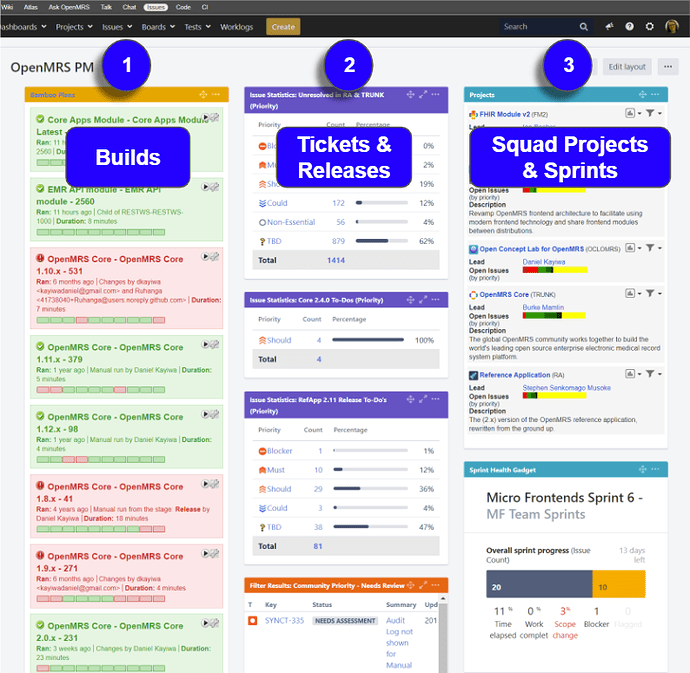
Task: Click the NEEDS ASSESSMENT status badge
Action: pyautogui.click(x=345, y=621)
